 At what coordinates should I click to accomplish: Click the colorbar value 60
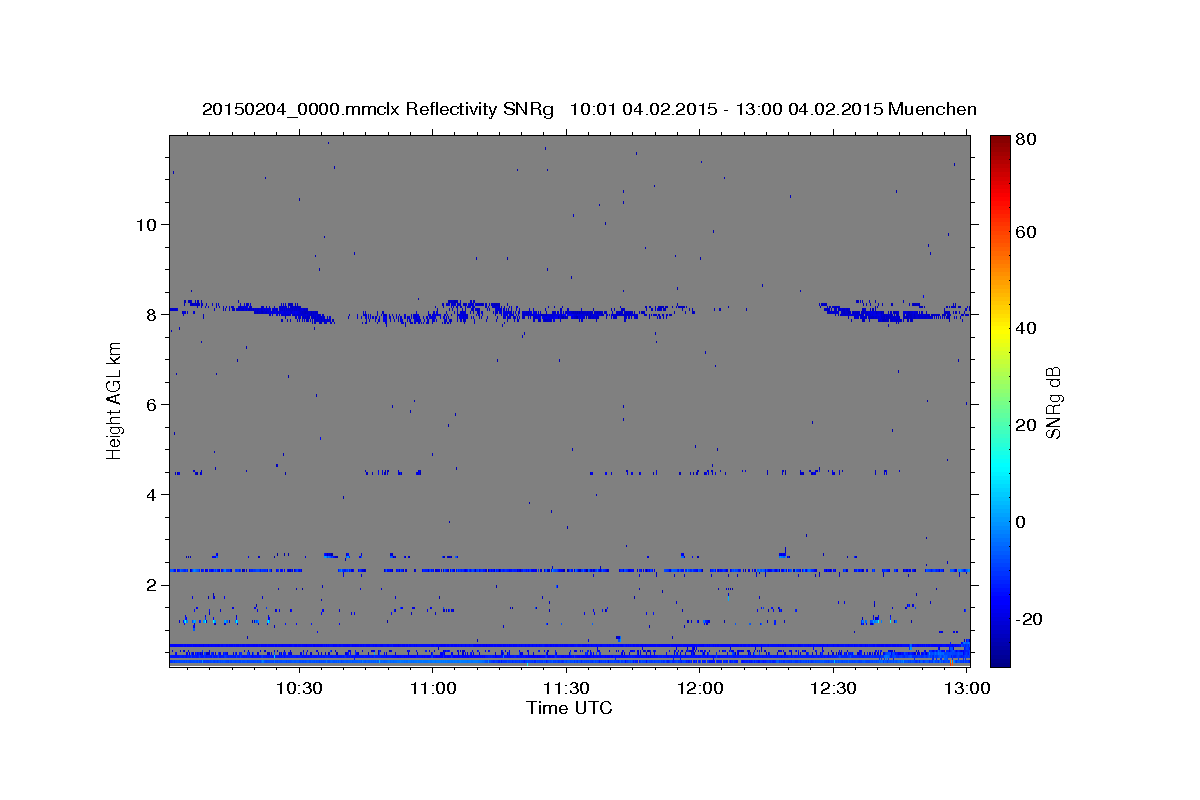click(1028, 232)
